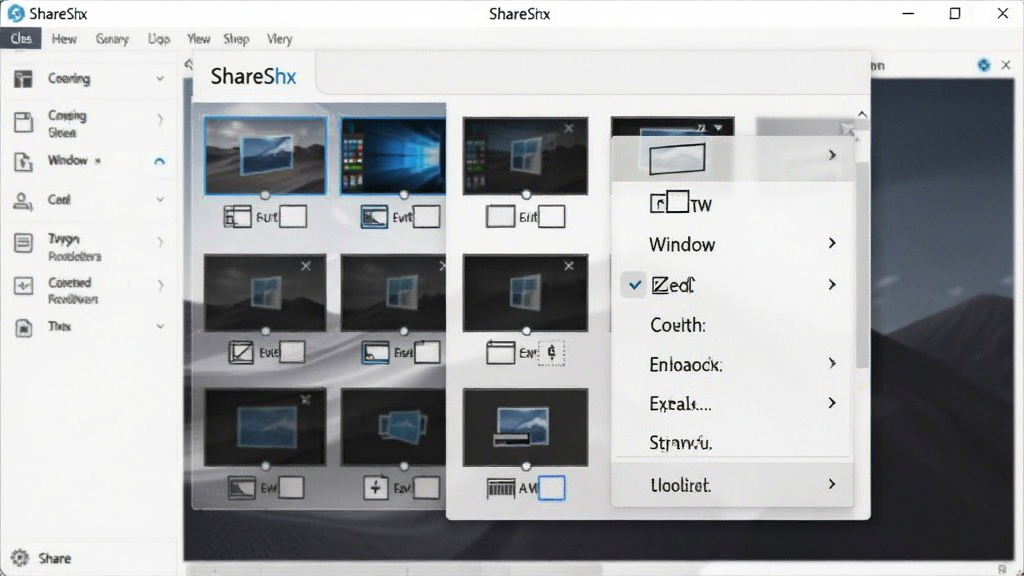1024x576 pixels.
Task: Collapse the Window section chevron
Action: 159,161
